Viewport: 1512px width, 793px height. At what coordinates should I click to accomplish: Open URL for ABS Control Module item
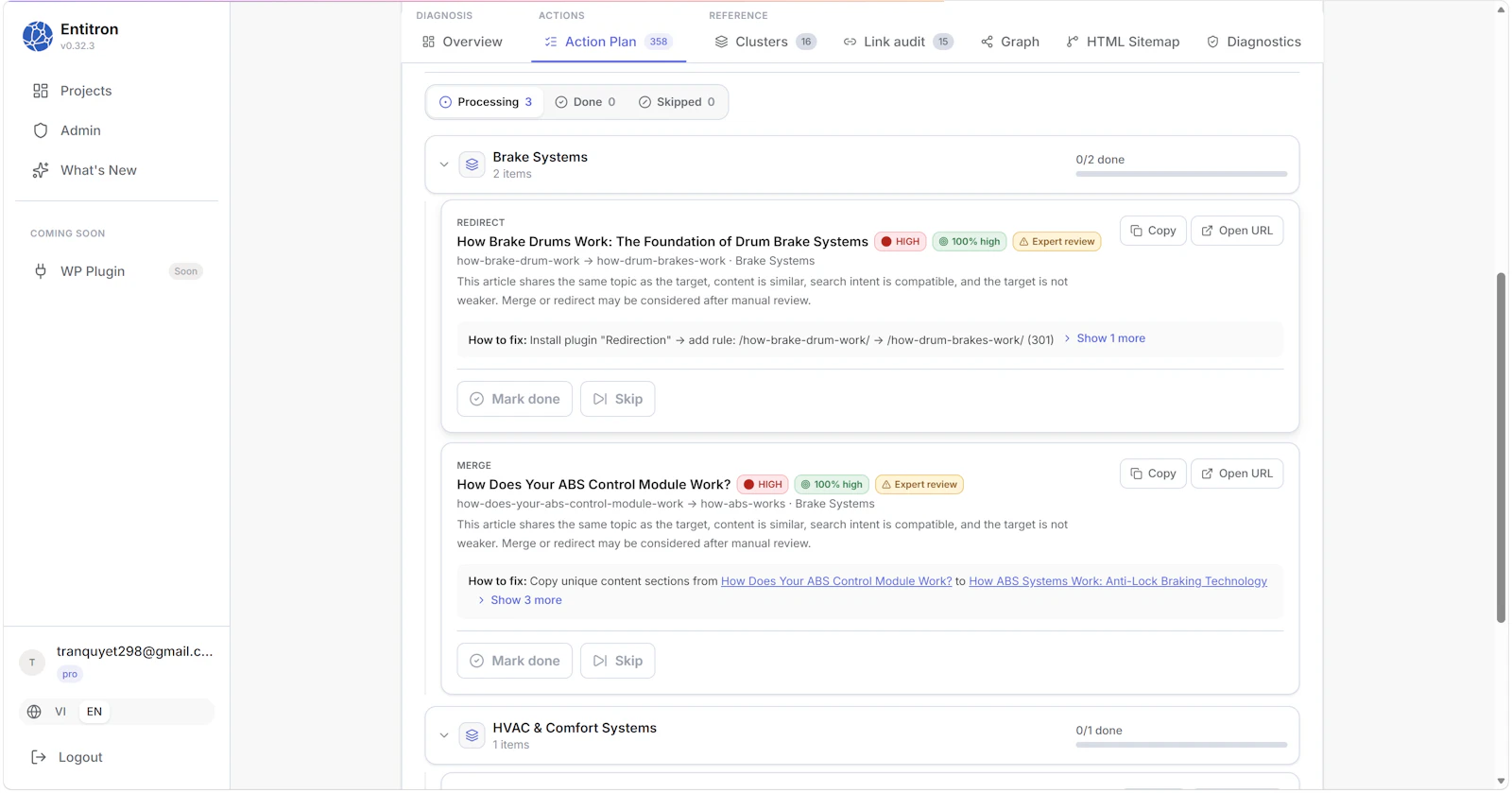click(1237, 474)
